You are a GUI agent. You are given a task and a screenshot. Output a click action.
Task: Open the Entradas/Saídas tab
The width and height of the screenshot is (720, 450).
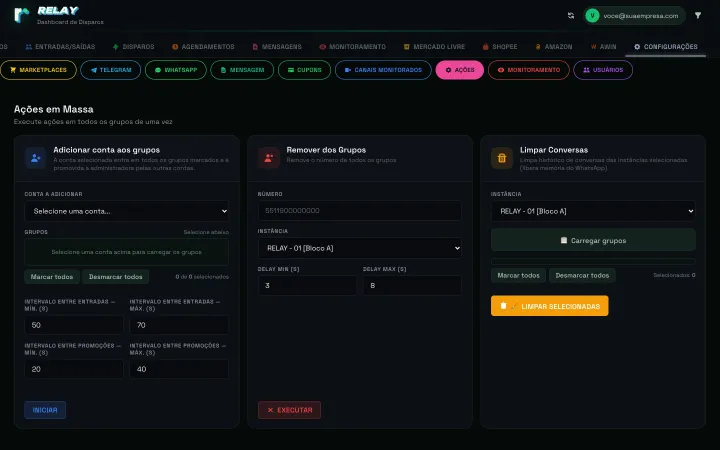pos(60,47)
